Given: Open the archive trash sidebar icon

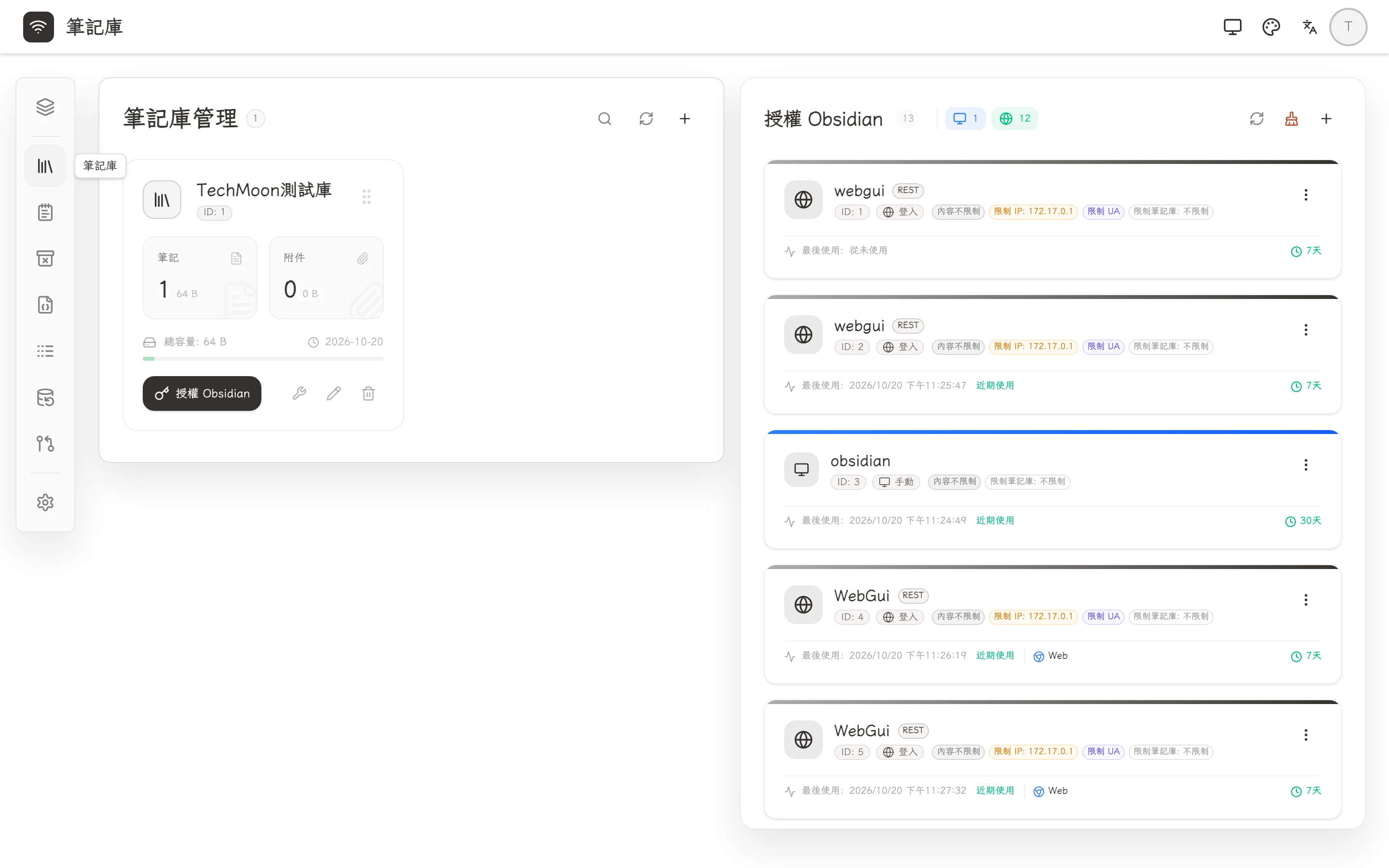Looking at the screenshot, I should [x=45, y=258].
